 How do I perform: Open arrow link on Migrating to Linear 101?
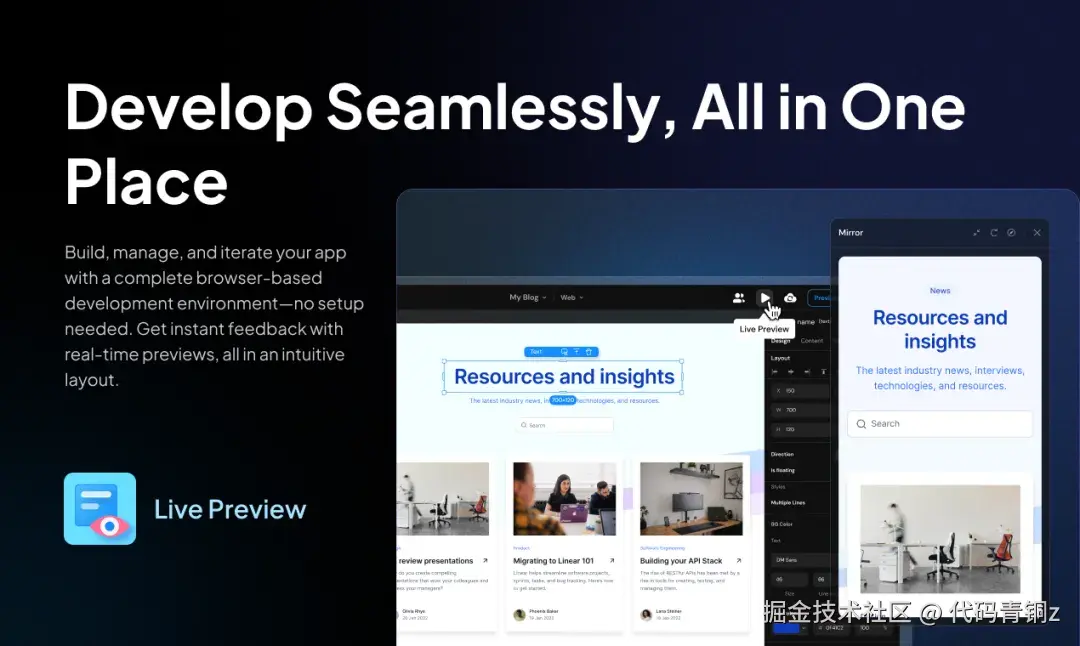pyautogui.click(x=612, y=561)
